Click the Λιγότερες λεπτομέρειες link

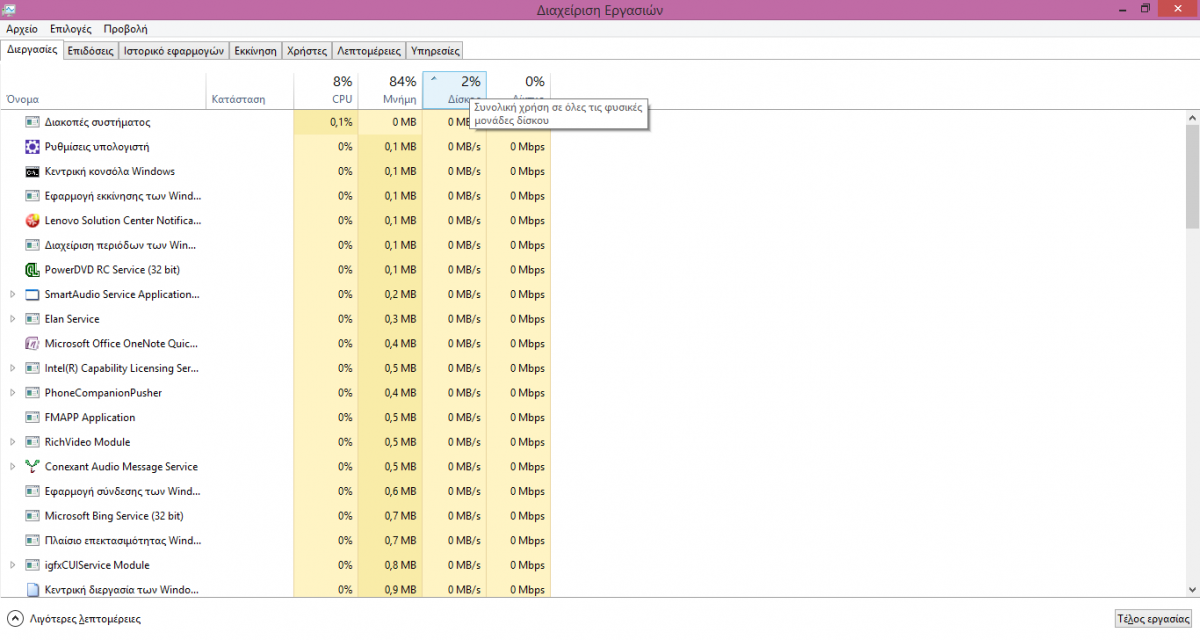coord(85,620)
